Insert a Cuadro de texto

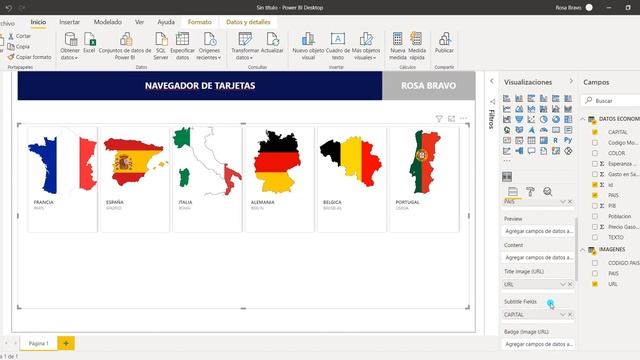tap(338, 46)
